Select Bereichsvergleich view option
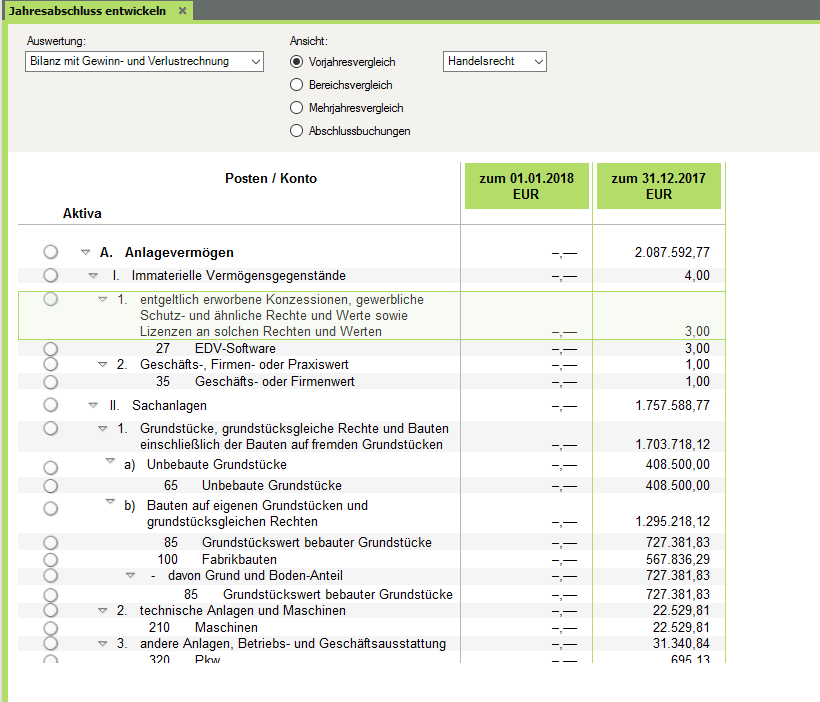820x702 pixels. point(296,85)
